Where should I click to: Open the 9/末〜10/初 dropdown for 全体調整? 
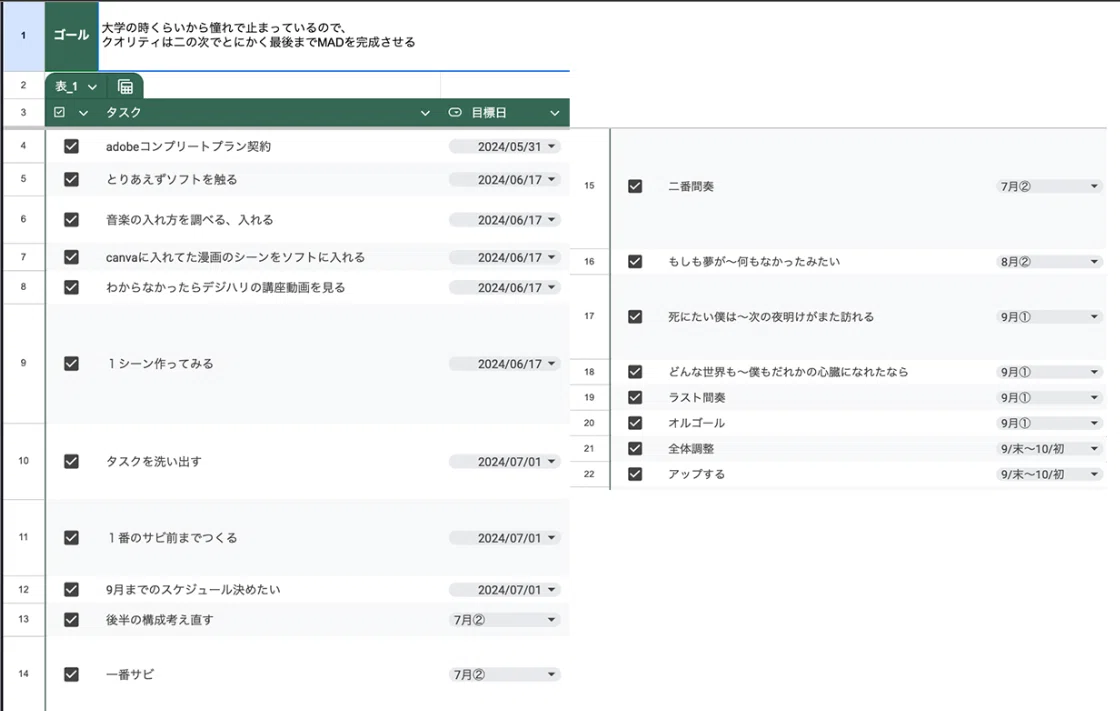1049,449
